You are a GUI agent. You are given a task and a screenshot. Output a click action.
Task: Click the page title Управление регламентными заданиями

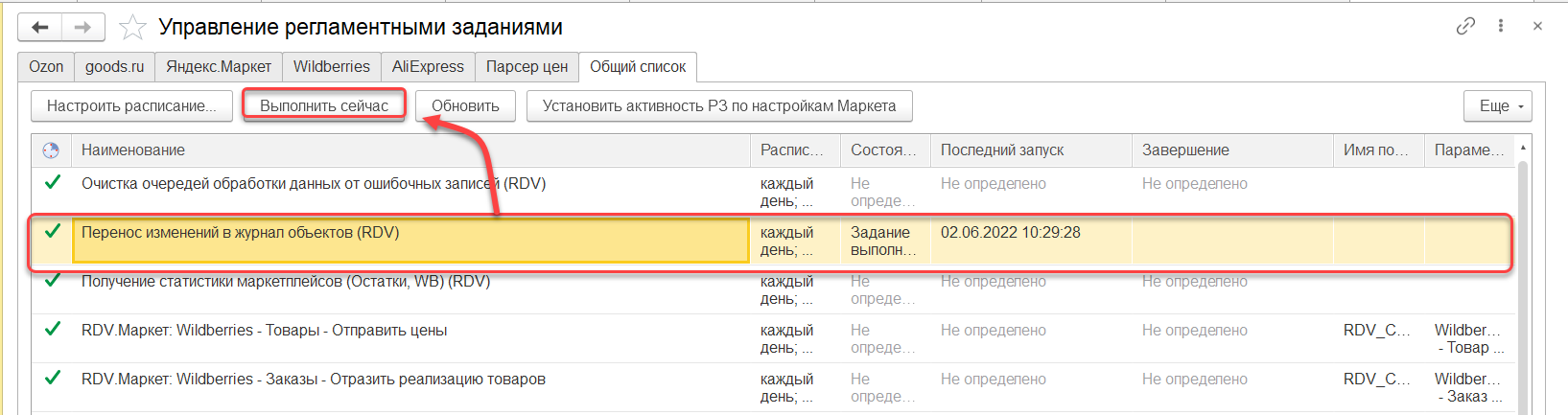pos(361,28)
